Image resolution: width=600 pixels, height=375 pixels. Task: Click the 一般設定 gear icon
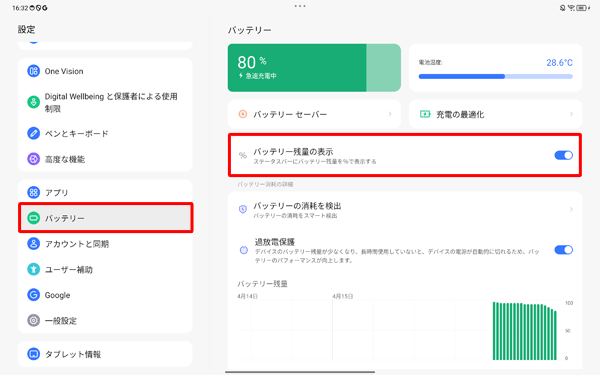(x=33, y=320)
